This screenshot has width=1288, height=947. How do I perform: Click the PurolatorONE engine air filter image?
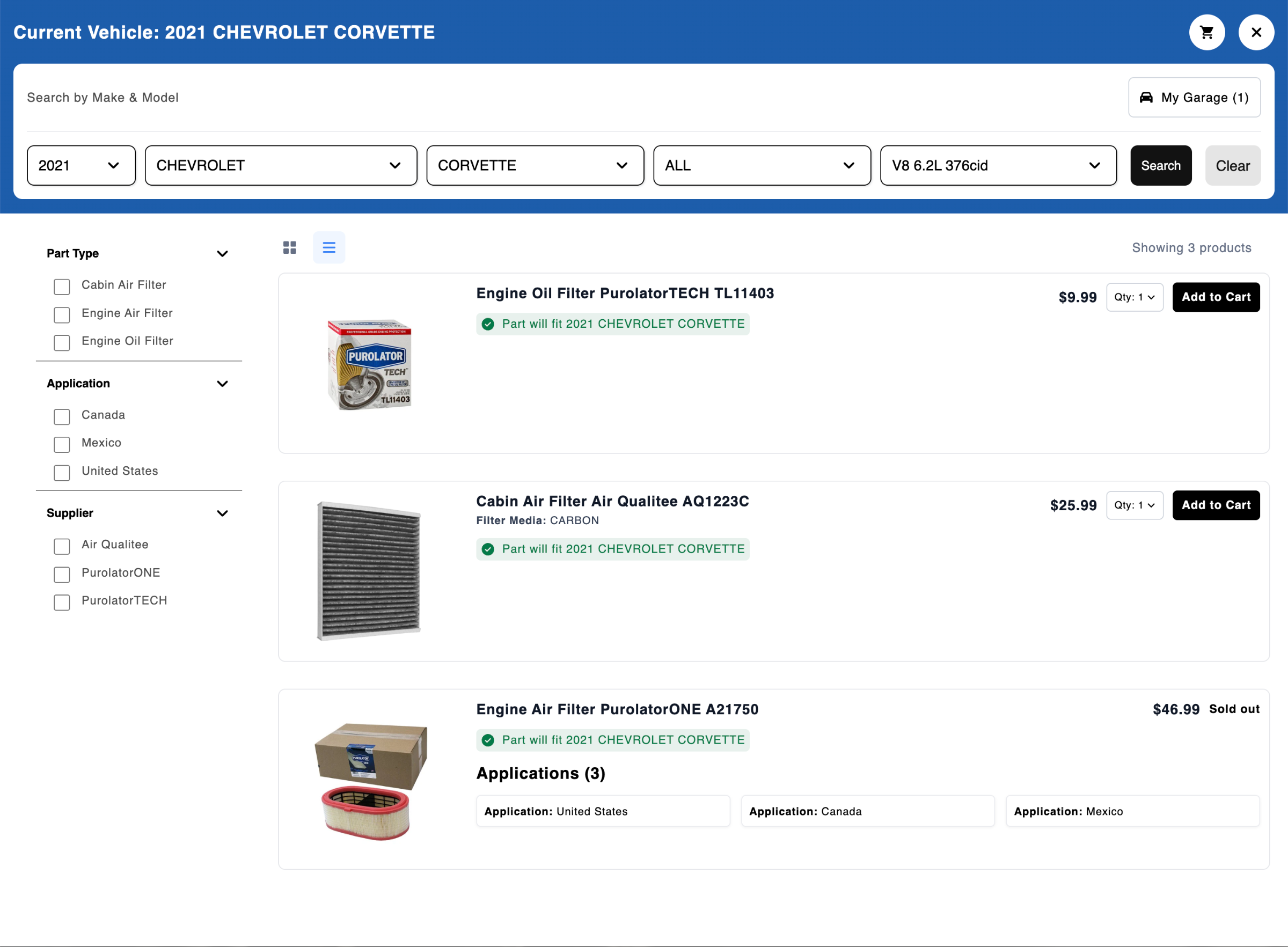coord(370,781)
